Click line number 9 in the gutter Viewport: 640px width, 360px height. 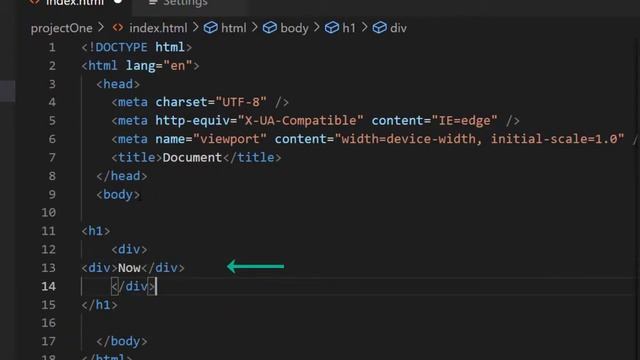click(x=52, y=194)
